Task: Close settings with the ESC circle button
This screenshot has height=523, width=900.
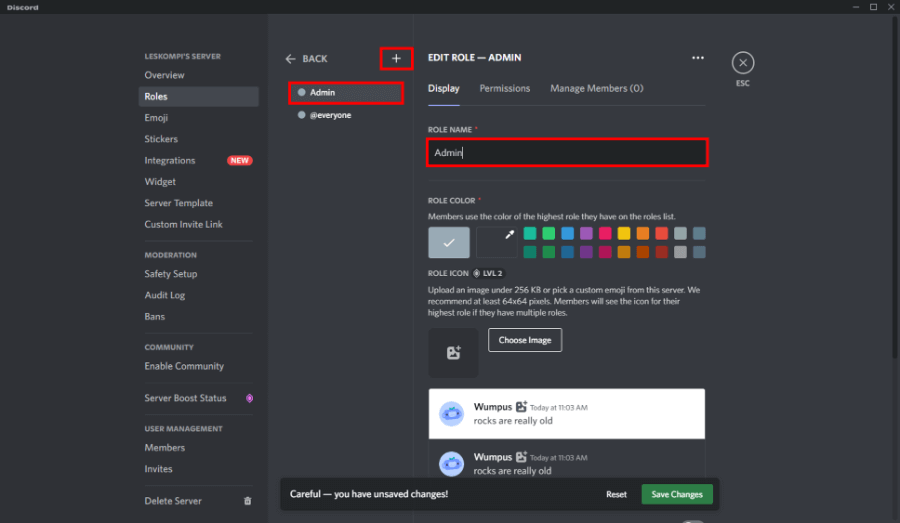Action: [743, 63]
